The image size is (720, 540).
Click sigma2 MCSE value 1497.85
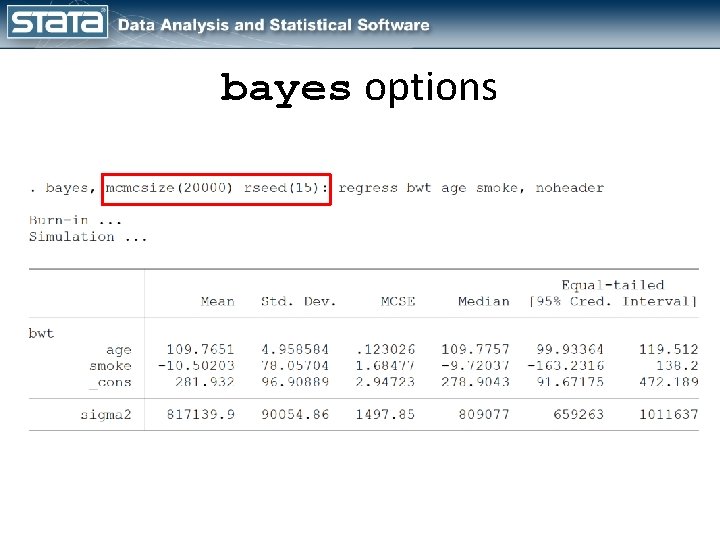pos(385,415)
